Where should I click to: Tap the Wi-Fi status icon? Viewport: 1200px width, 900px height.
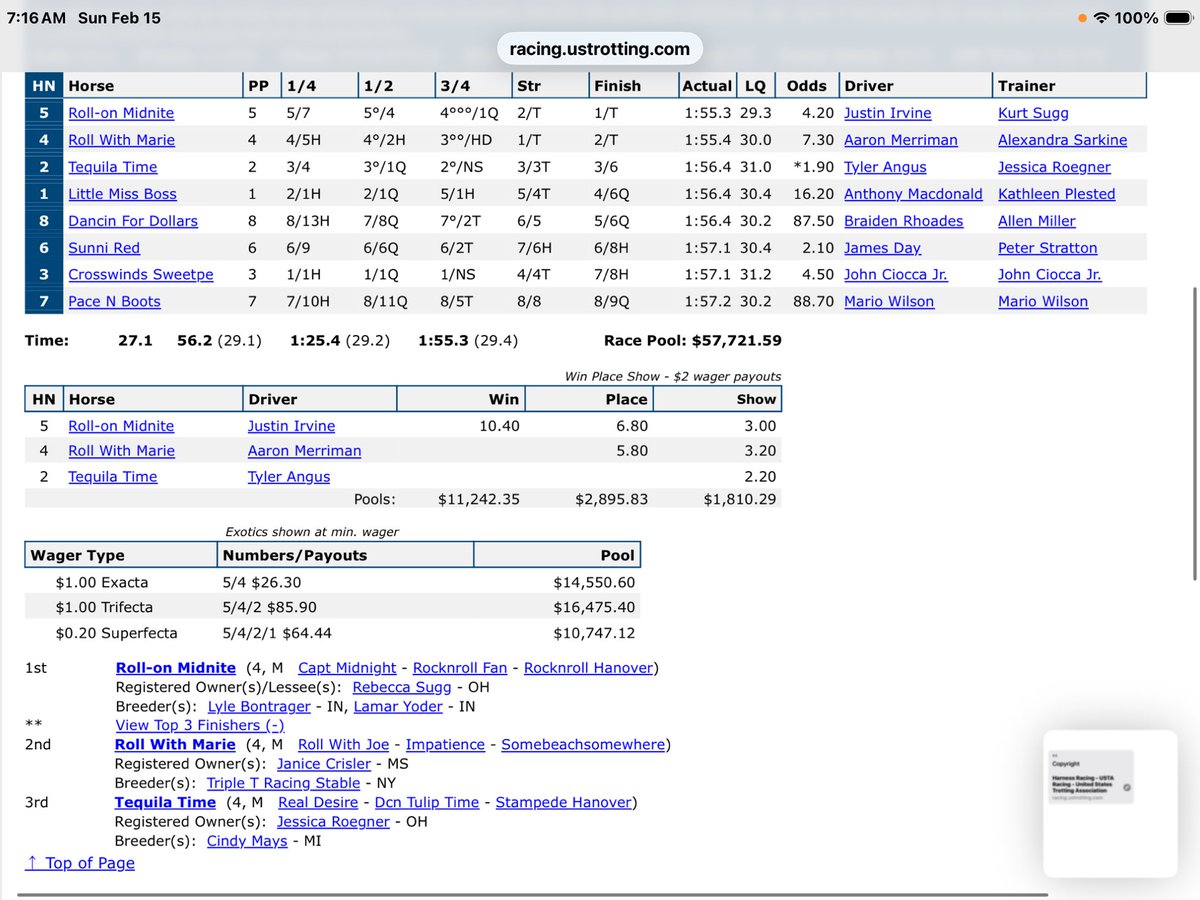(1103, 18)
